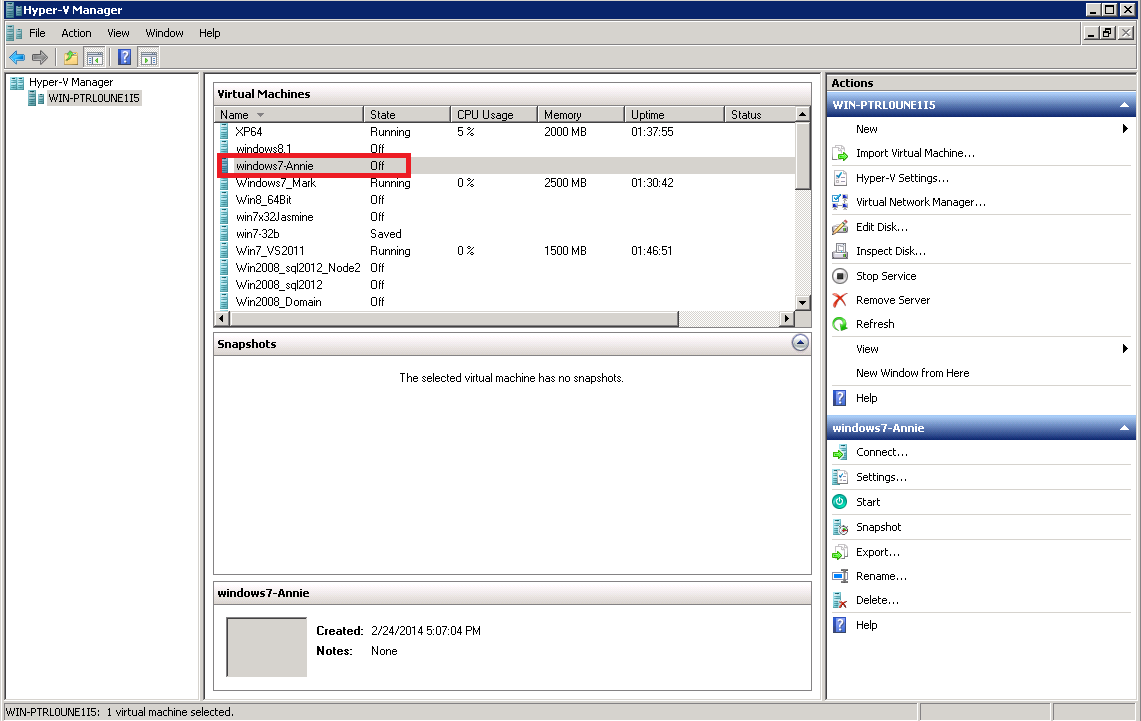Screen dimensions: 1141x721
Task: Click the red Remove Server icon
Action: coord(840,300)
